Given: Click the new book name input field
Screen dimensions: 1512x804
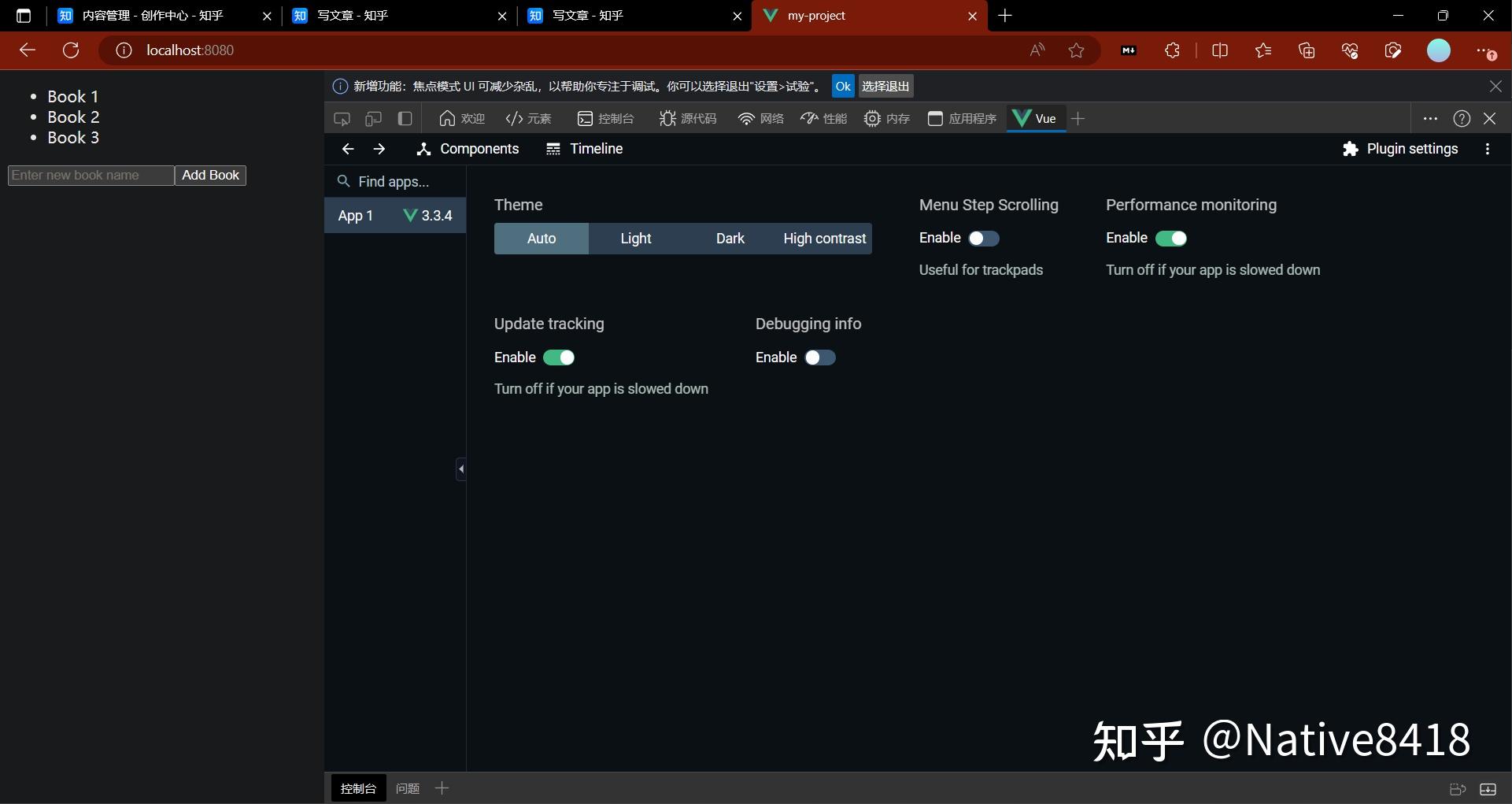Looking at the screenshot, I should tap(90, 175).
